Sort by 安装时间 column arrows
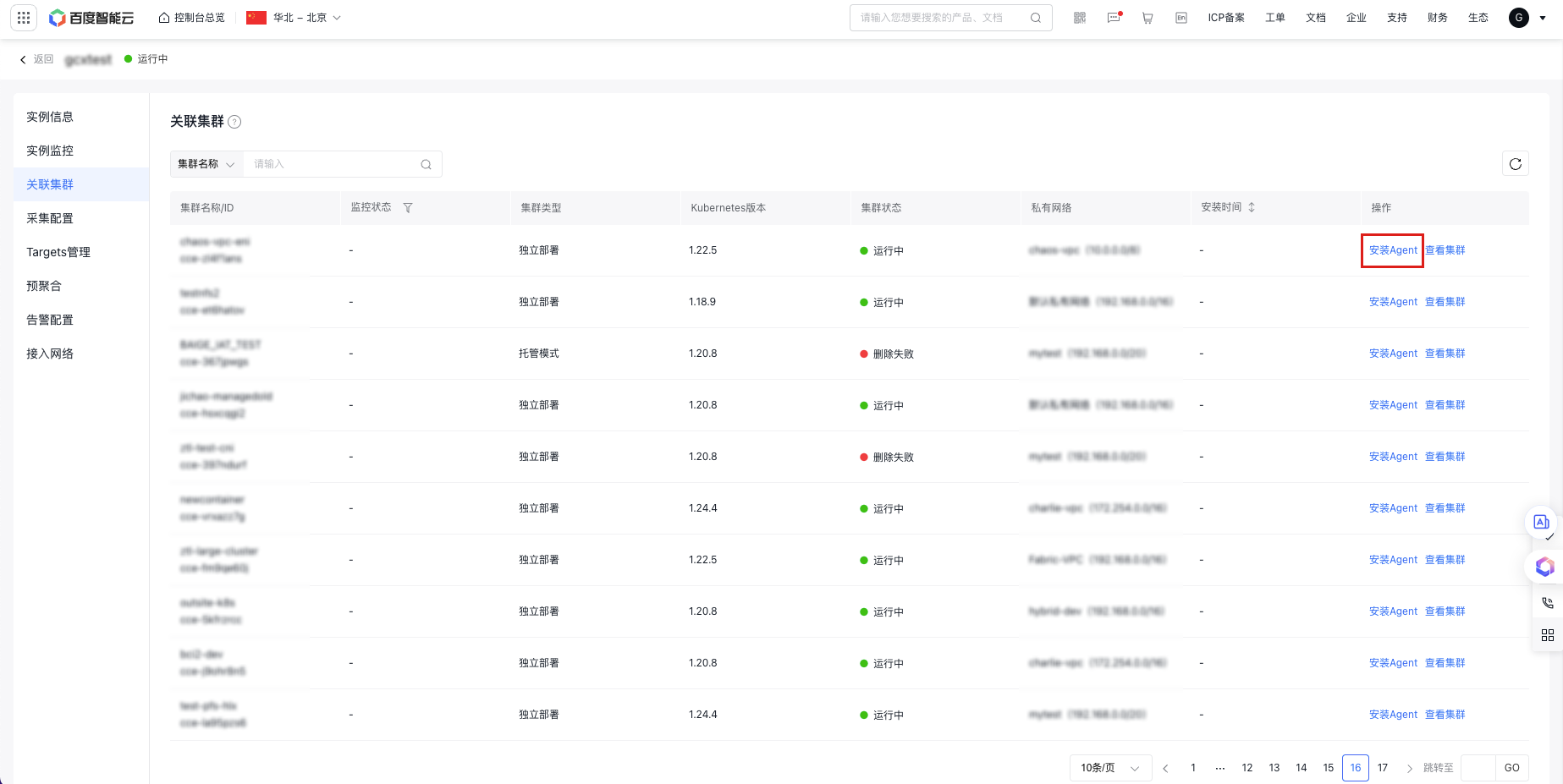Screen dimensions: 1563x784 click(x=1252, y=207)
